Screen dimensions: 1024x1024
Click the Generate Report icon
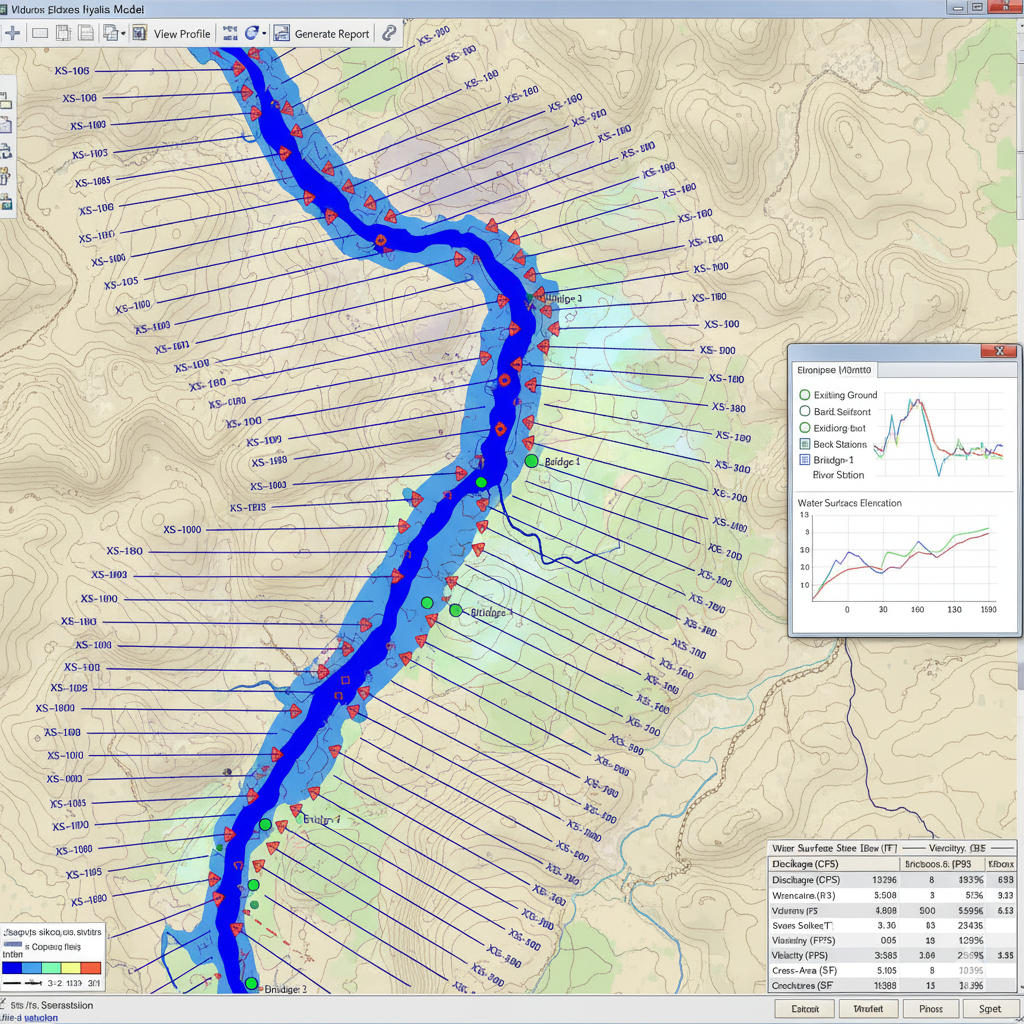coord(281,33)
